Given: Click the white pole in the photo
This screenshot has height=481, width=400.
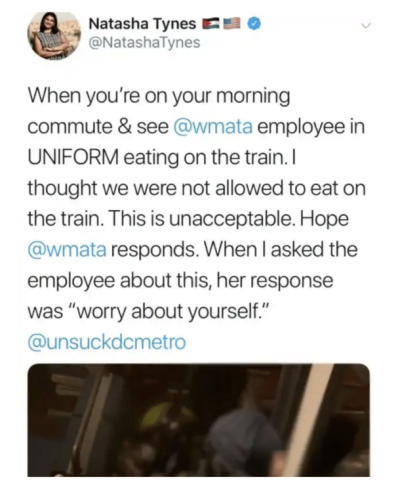Looking at the screenshot, I should pyautogui.click(x=308, y=420).
